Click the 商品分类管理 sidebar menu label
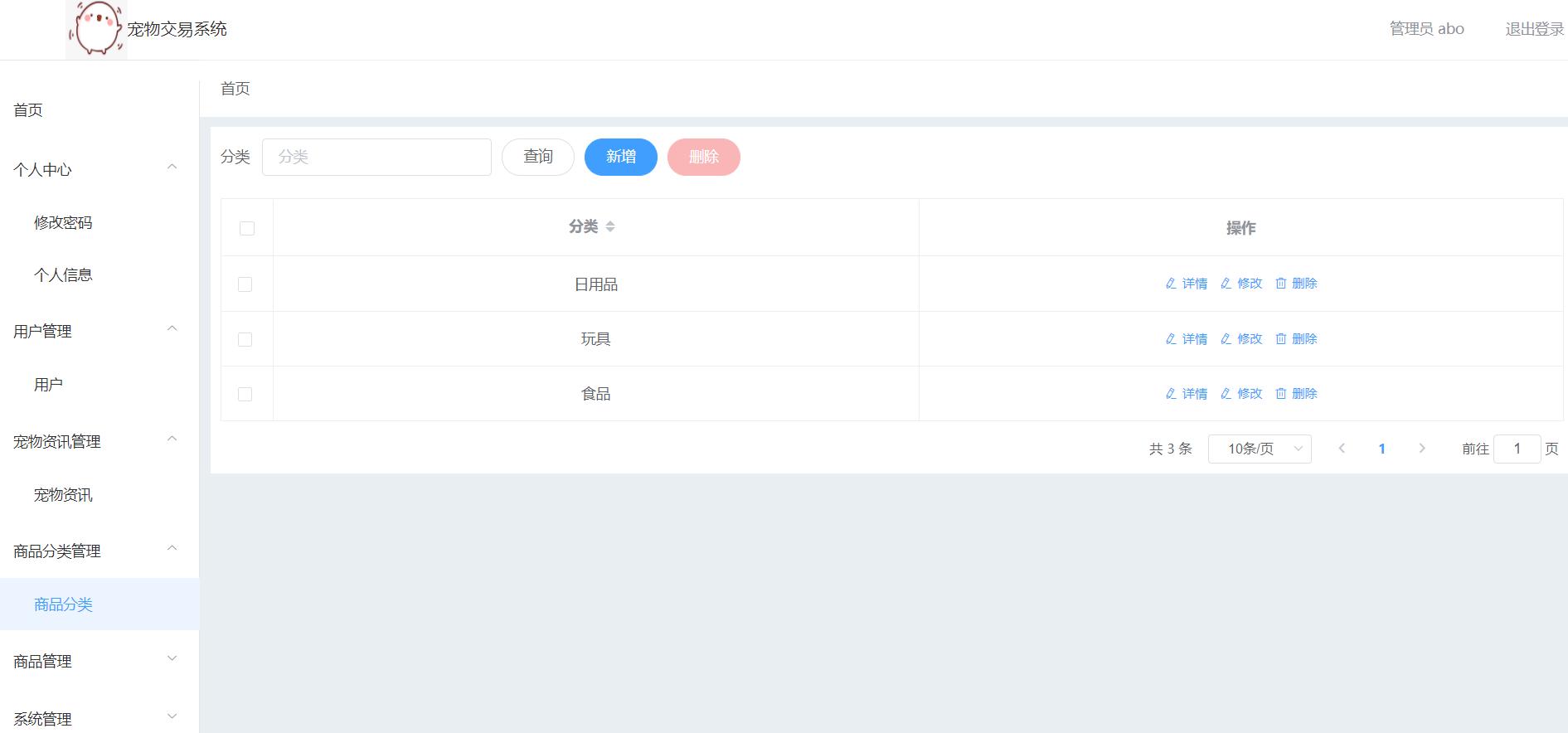The image size is (1568, 733). tap(57, 551)
